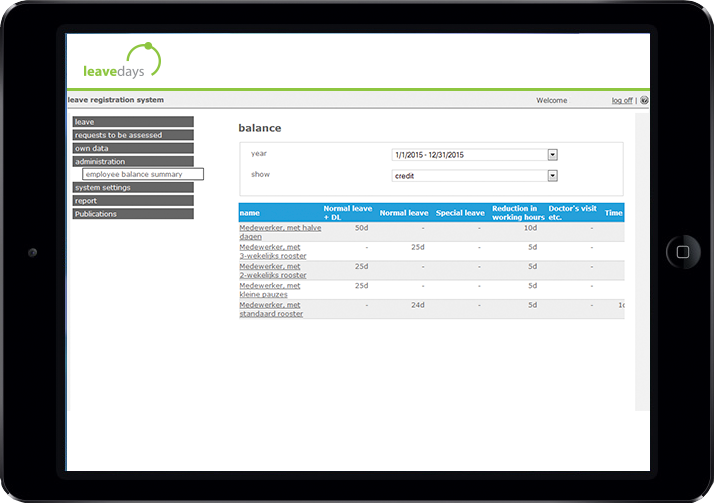Click the log off link
The image size is (714, 503).
coord(622,100)
